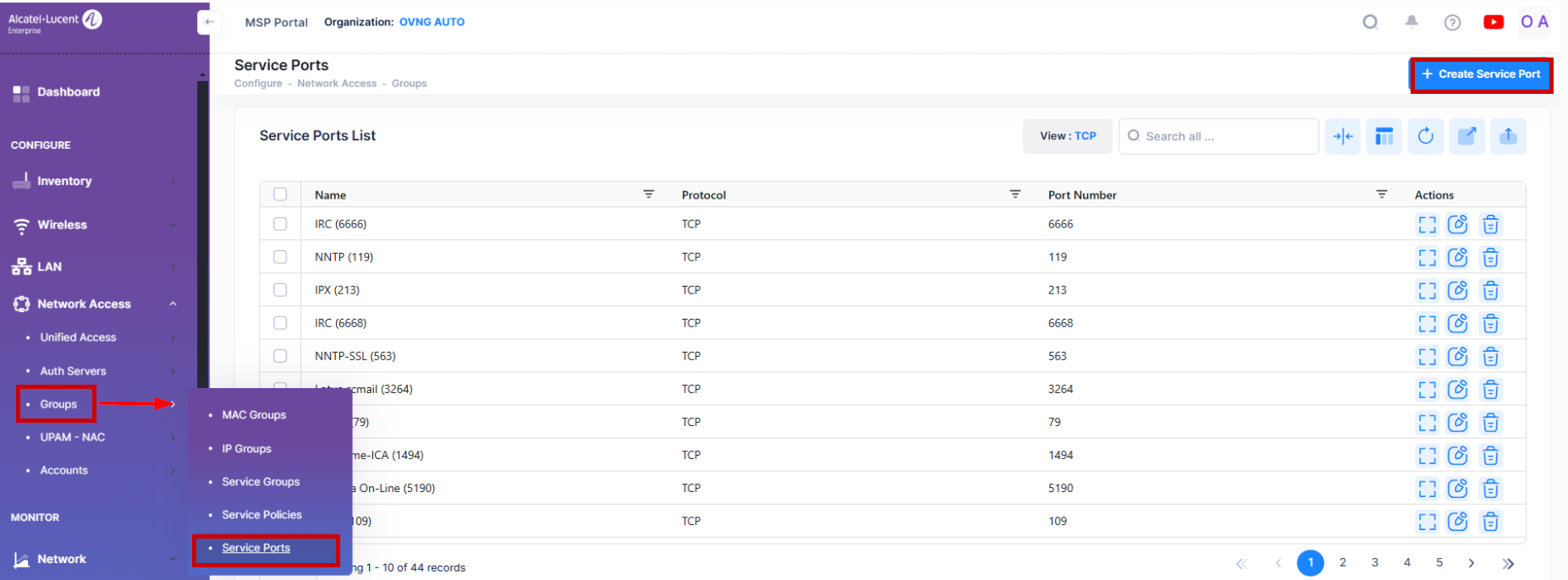Delete the IRC (6666) service port
The width and height of the screenshot is (1568, 580).
point(1490,225)
